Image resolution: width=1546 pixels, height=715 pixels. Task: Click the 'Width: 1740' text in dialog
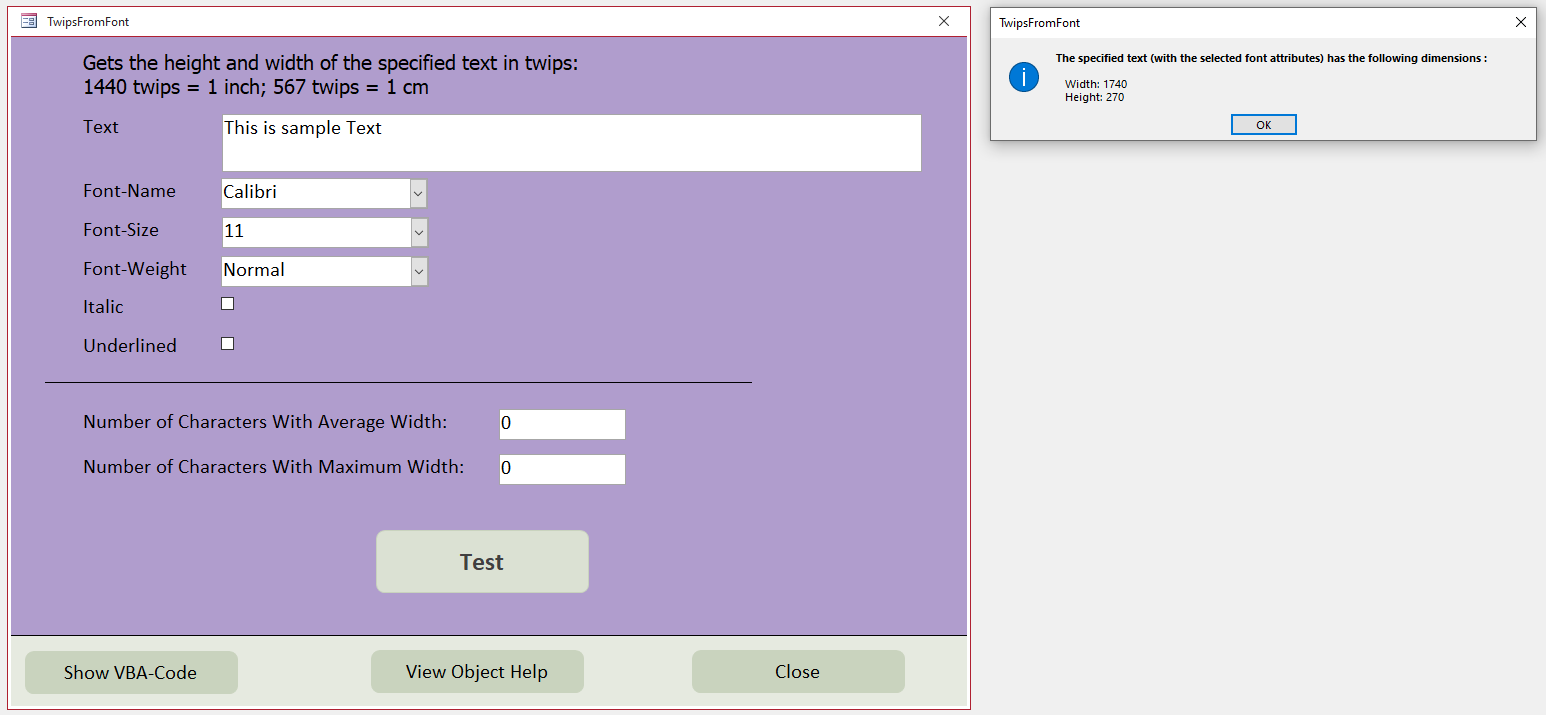point(1096,84)
